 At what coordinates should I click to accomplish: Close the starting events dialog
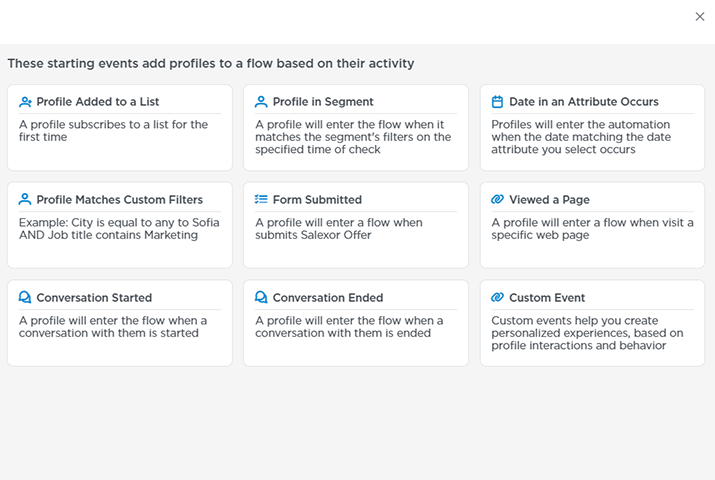(699, 16)
